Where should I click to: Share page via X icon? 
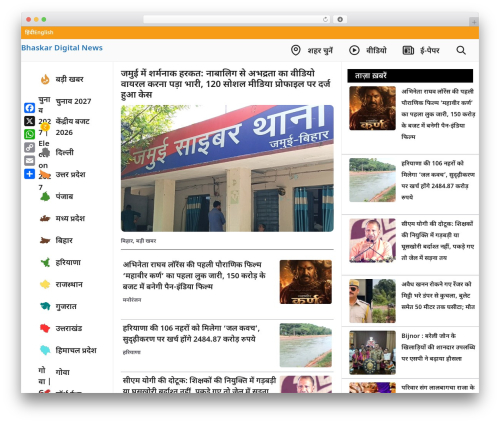(x=29, y=121)
